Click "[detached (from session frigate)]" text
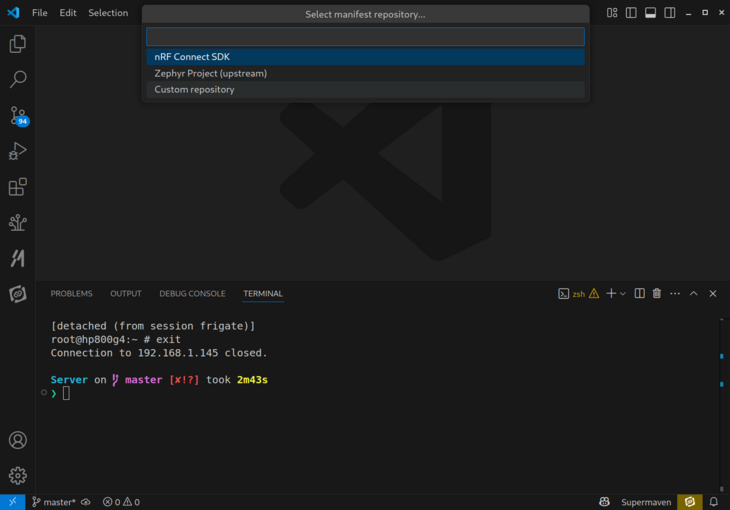 point(153,326)
